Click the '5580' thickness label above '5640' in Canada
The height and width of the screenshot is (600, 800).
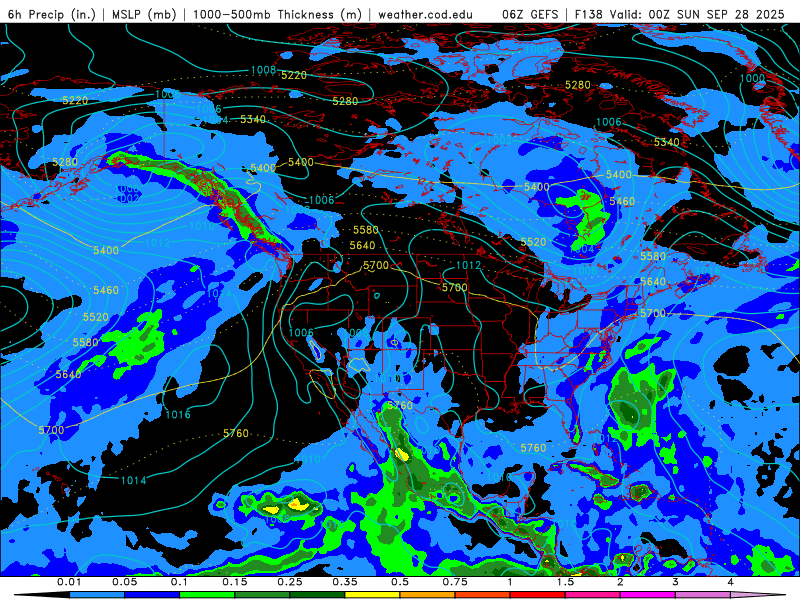[366, 230]
